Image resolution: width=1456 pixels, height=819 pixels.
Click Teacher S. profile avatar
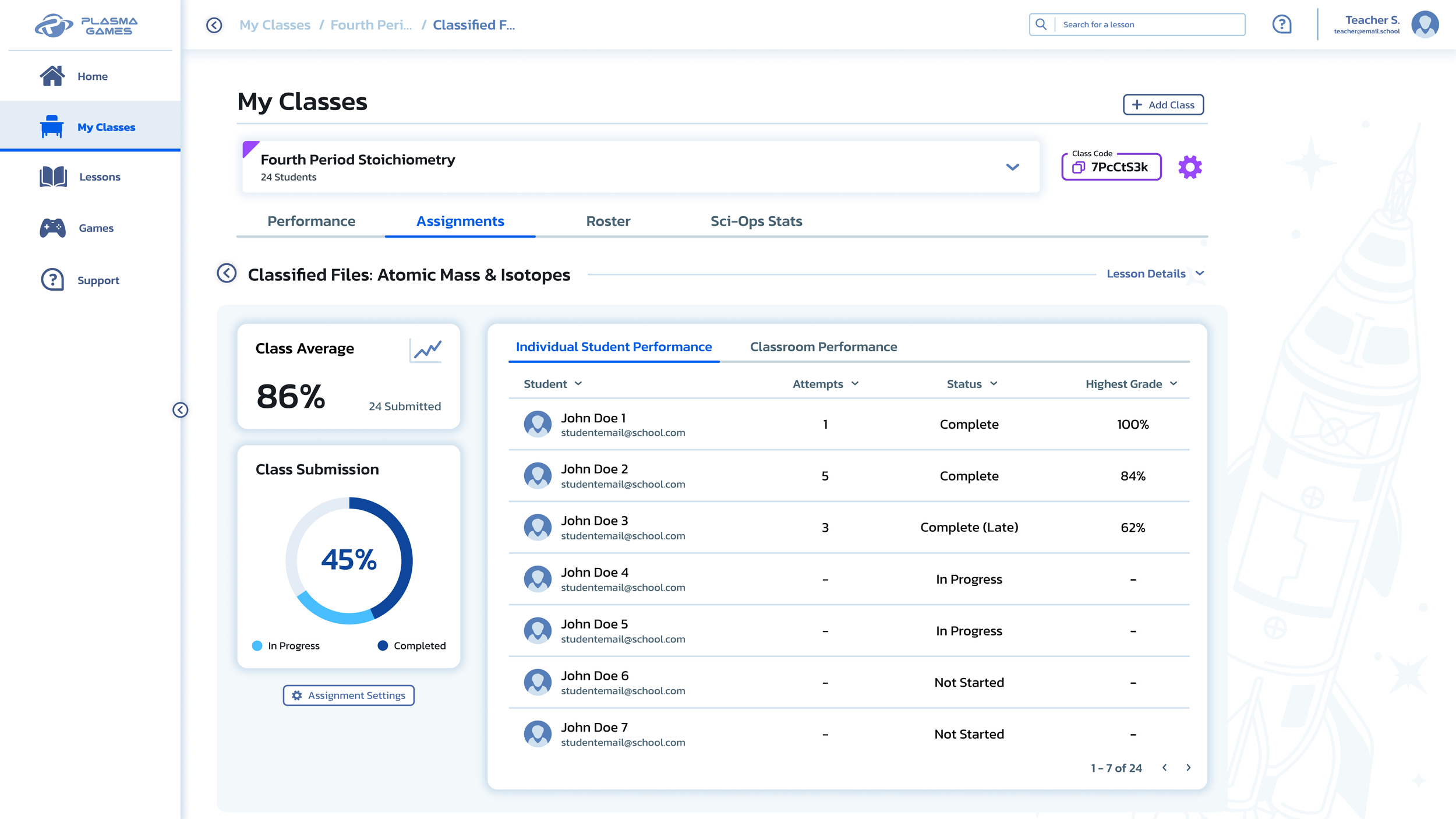pos(1425,24)
